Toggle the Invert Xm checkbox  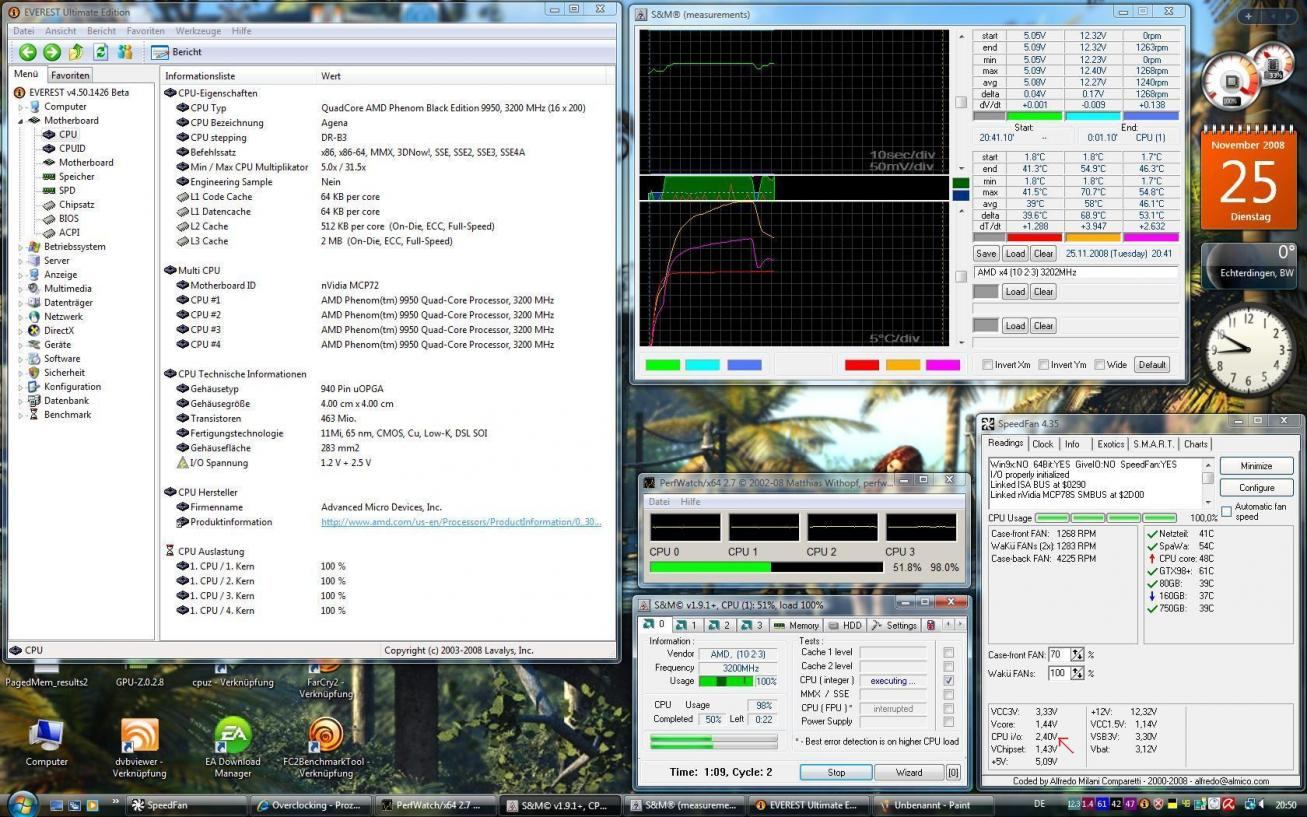point(988,365)
